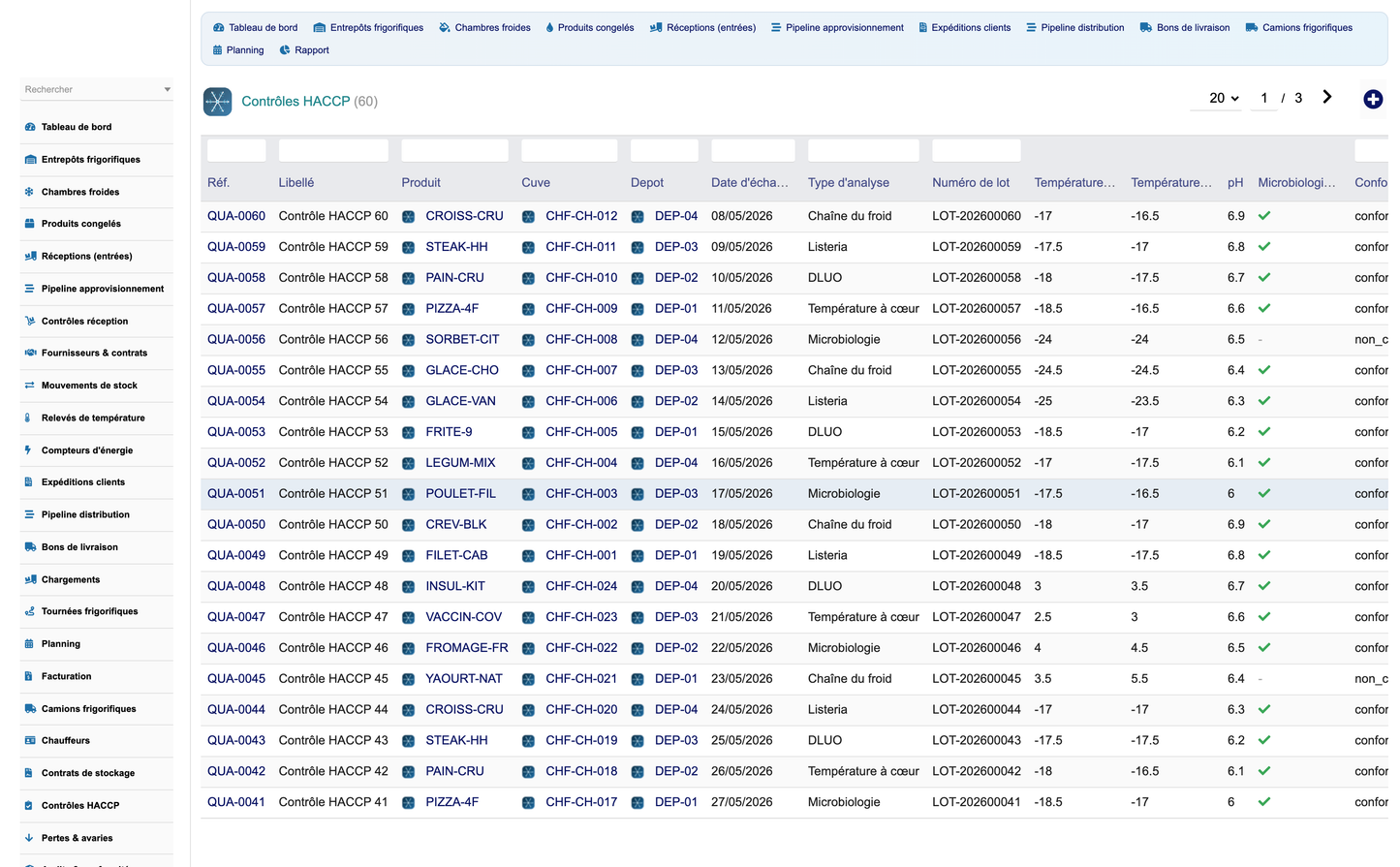Click the Libellé column filter field
The width and height of the screenshot is (1400, 867).
click(x=333, y=150)
